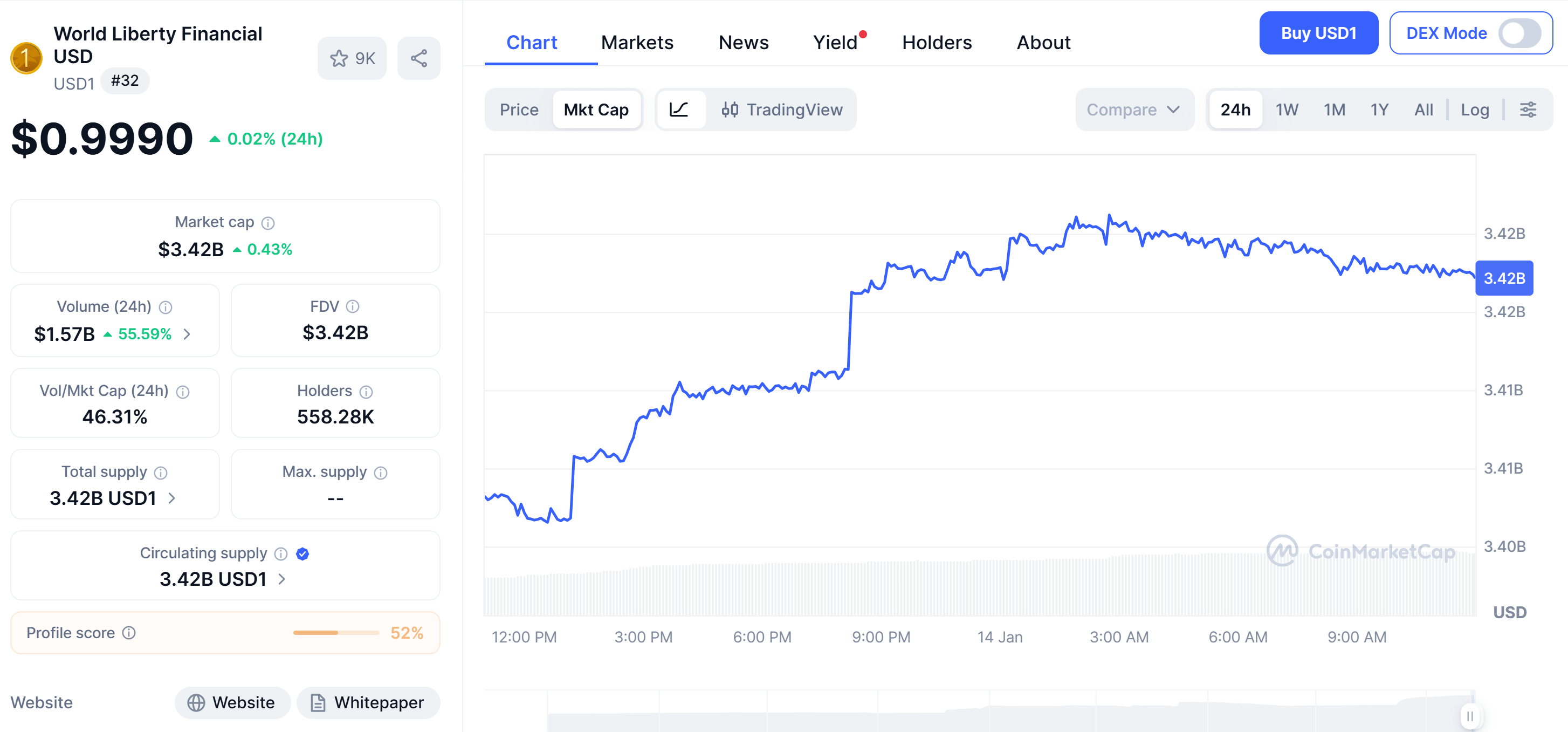Switch chart to Price view

point(519,110)
